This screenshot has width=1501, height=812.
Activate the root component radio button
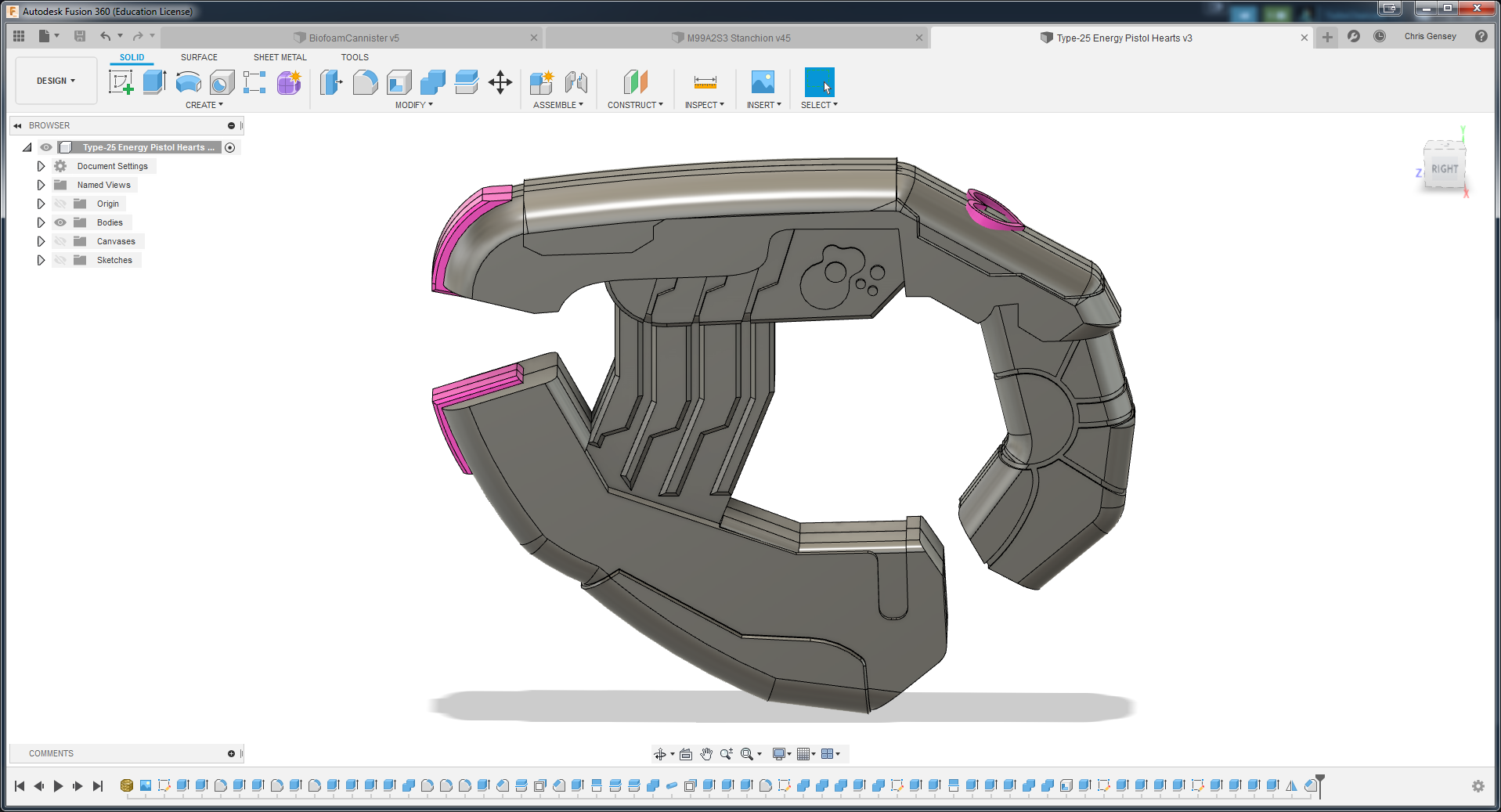point(230,147)
